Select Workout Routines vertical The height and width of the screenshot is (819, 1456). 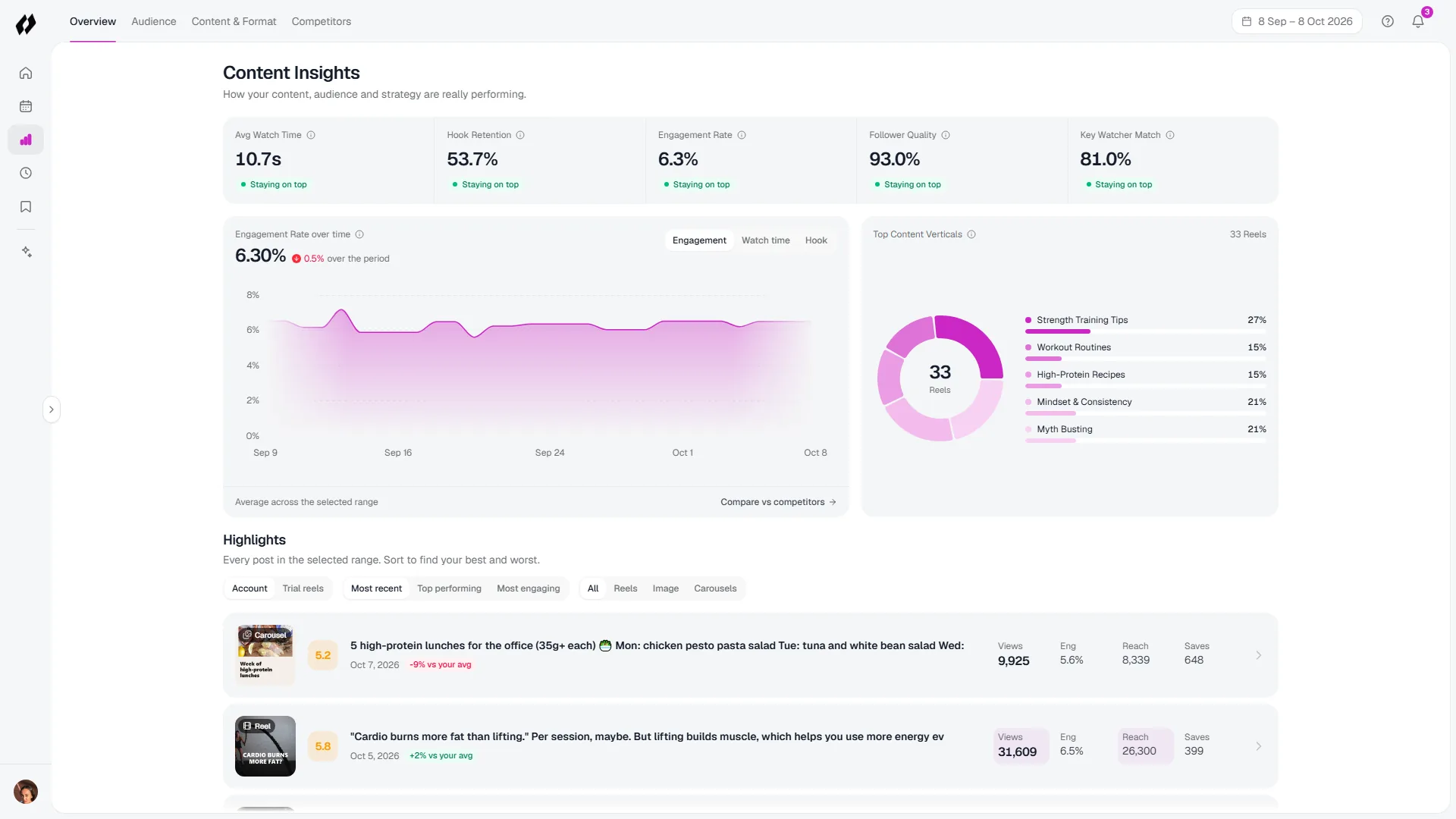pyautogui.click(x=1074, y=347)
